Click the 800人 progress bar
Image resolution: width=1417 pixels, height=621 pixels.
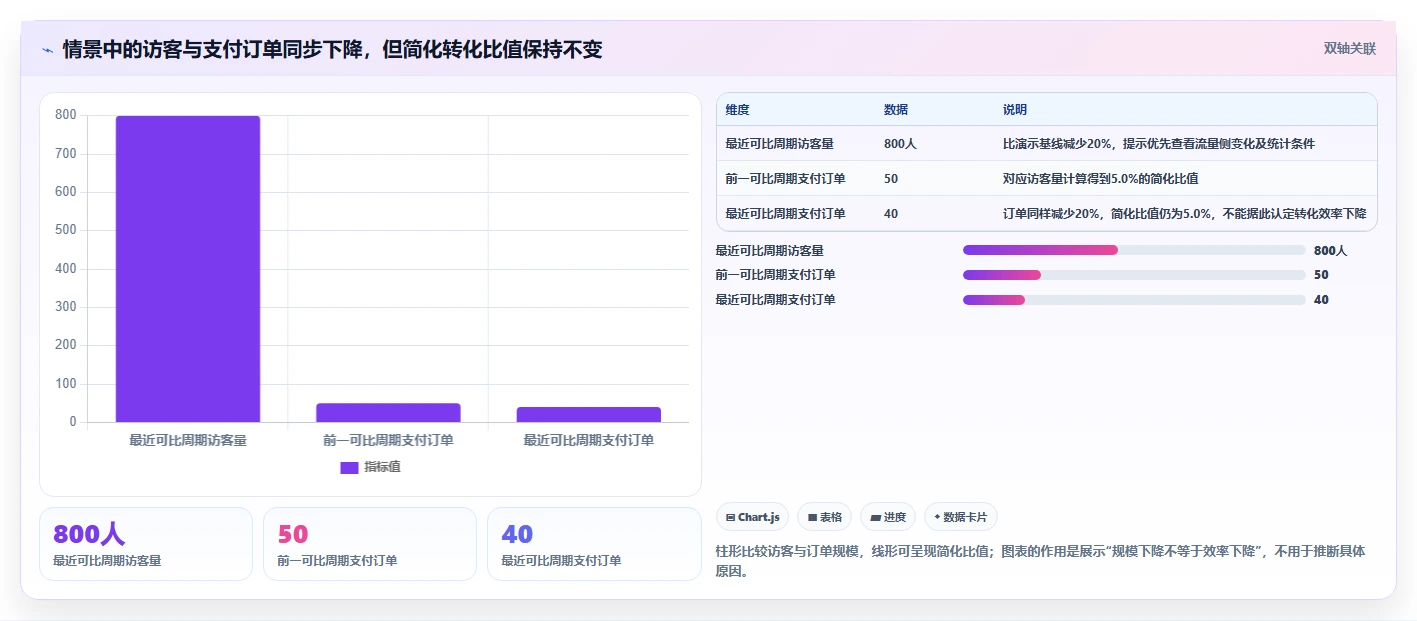[1134, 250]
